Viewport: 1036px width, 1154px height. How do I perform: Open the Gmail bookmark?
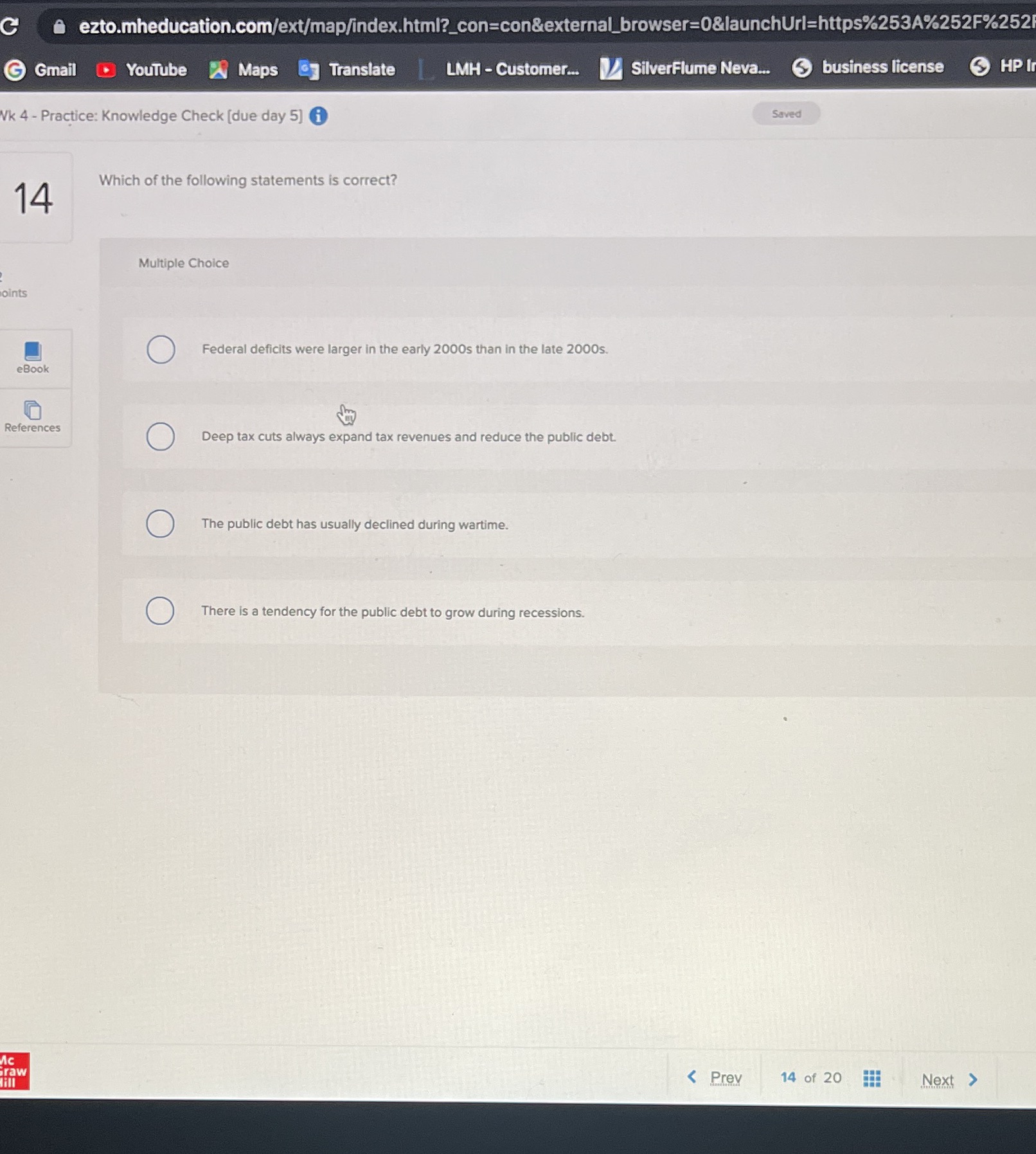pos(40,69)
